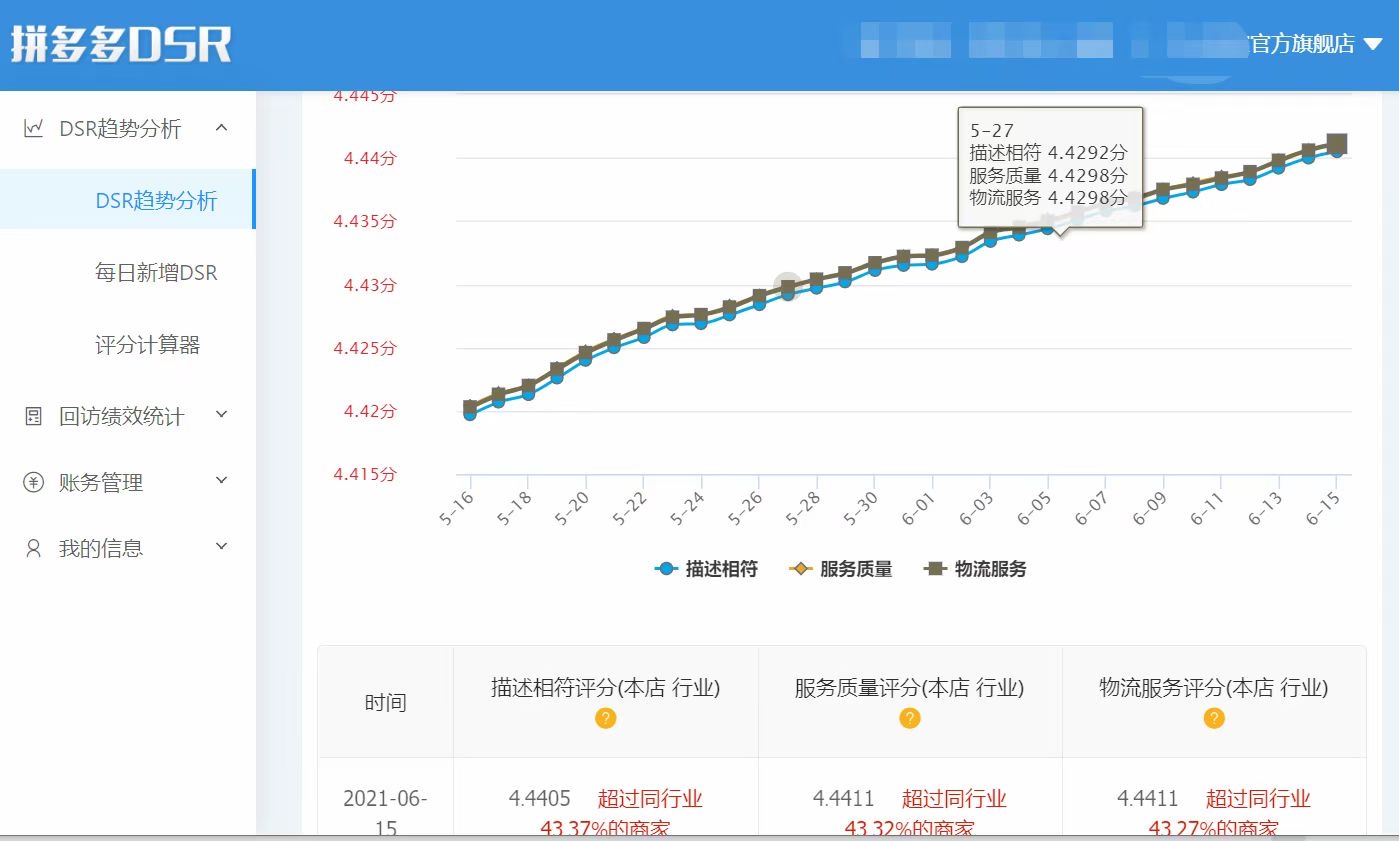Click the 超过同行业43.32%的商家 link
Screen dimensions: 1399x841
[x=956, y=812]
